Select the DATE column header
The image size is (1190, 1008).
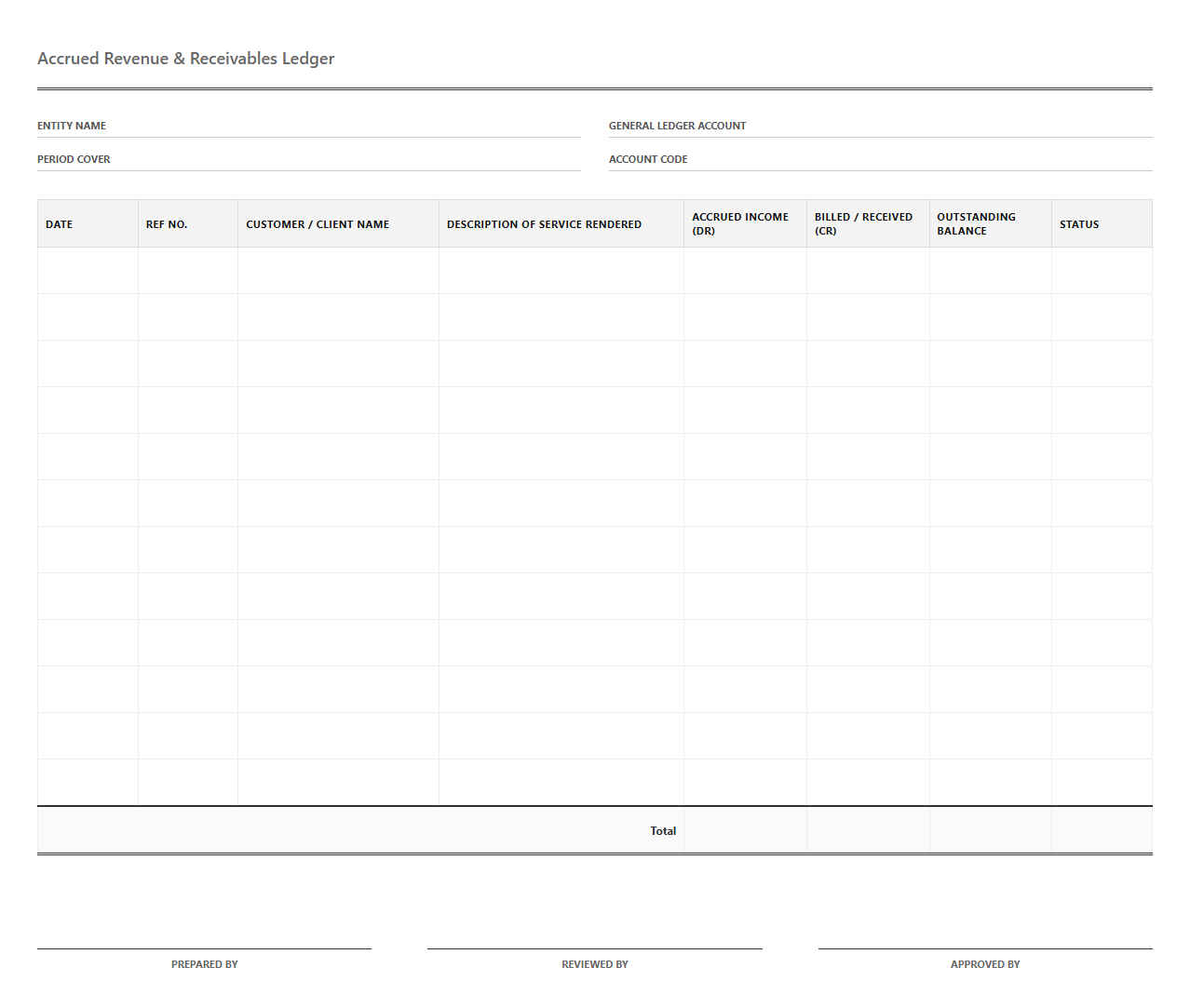pyautogui.click(x=88, y=224)
